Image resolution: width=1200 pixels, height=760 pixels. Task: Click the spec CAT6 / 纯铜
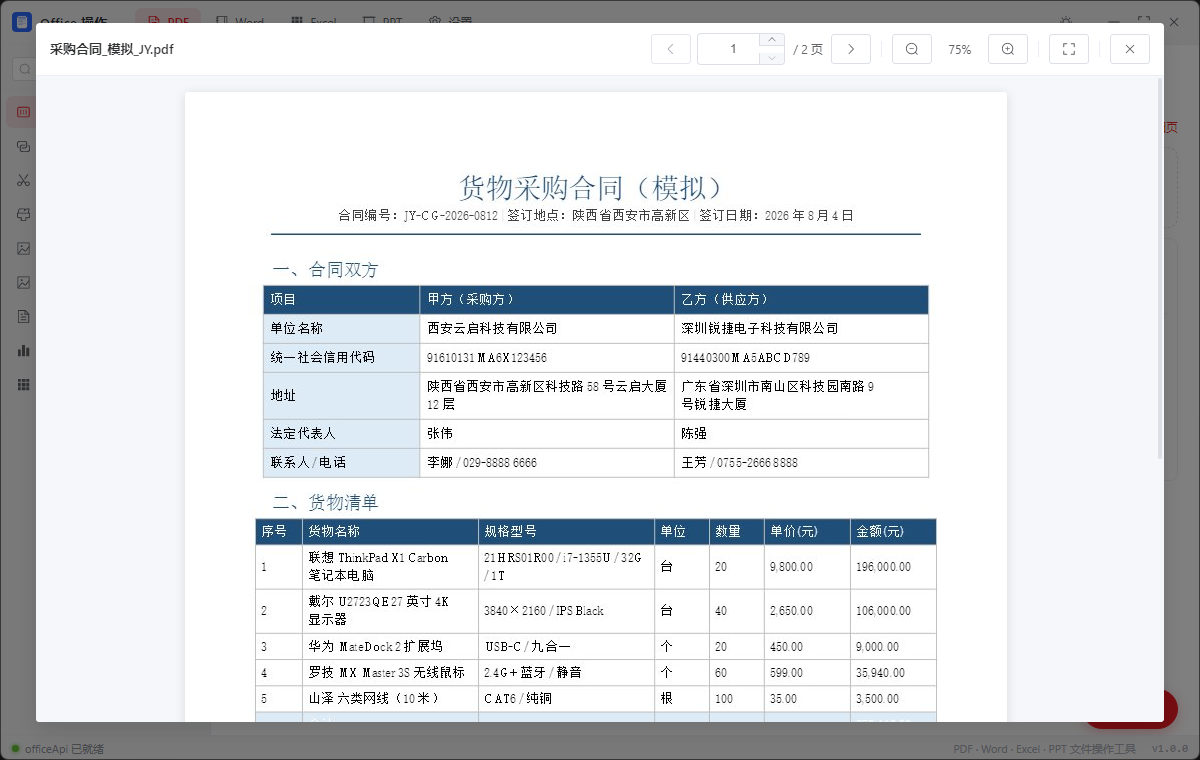coord(518,698)
